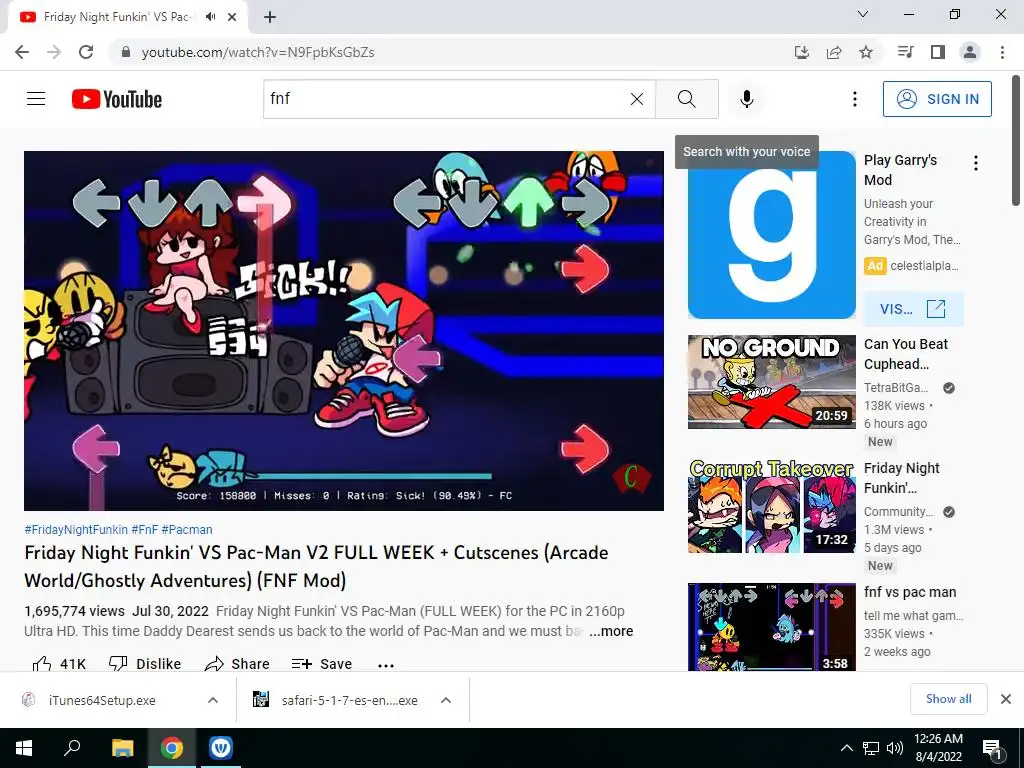Reload the page
The image size is (1024, 768).
(86, 52)
